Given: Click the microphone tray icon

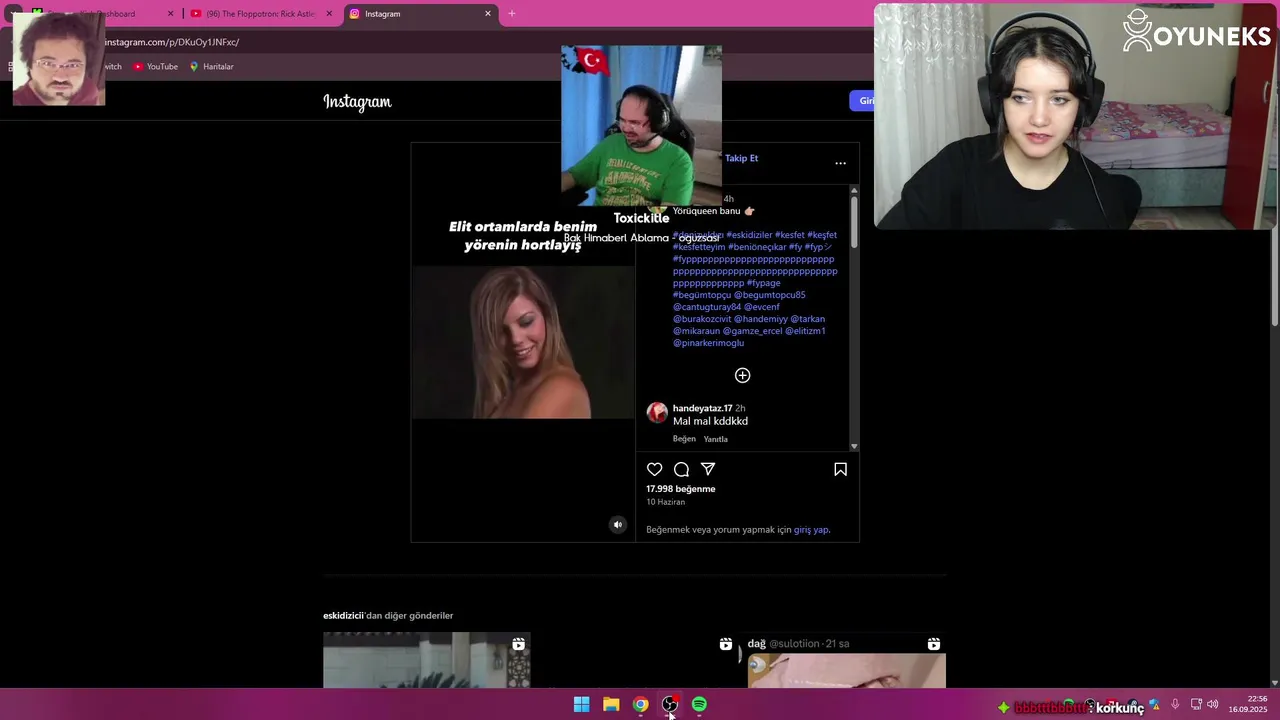Looking at the screenshot, I should coord(1175,705).
